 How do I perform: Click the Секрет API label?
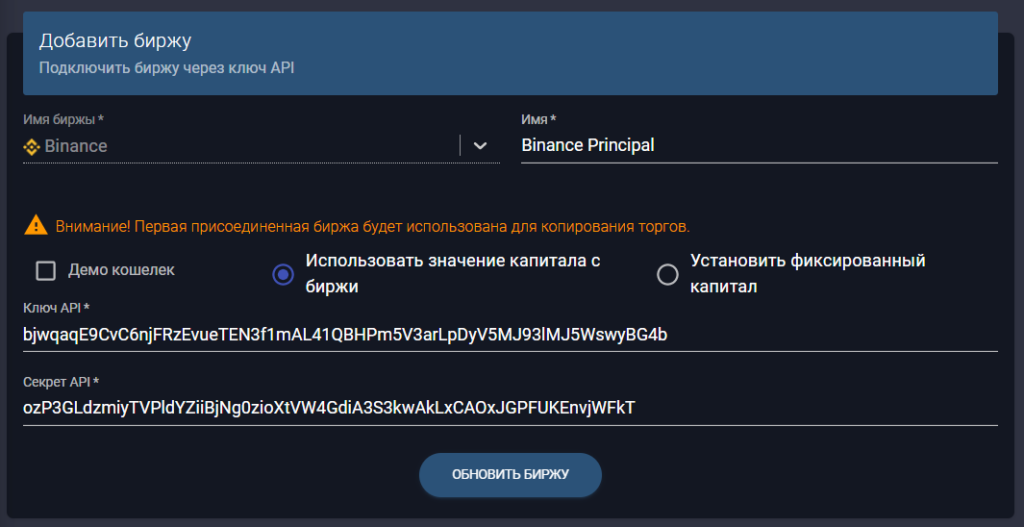point(61,381)
